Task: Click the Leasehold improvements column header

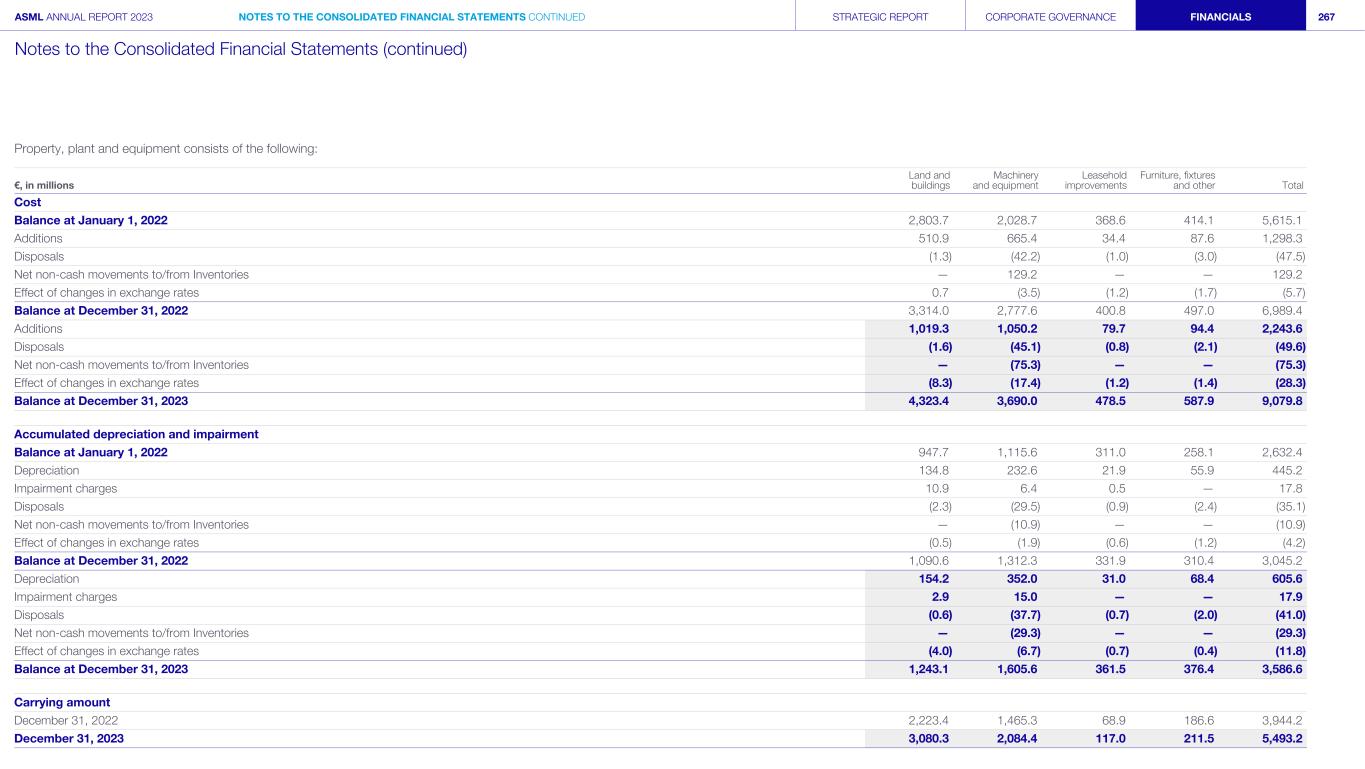Action: pyautogui.click(x=1095, y=180)
